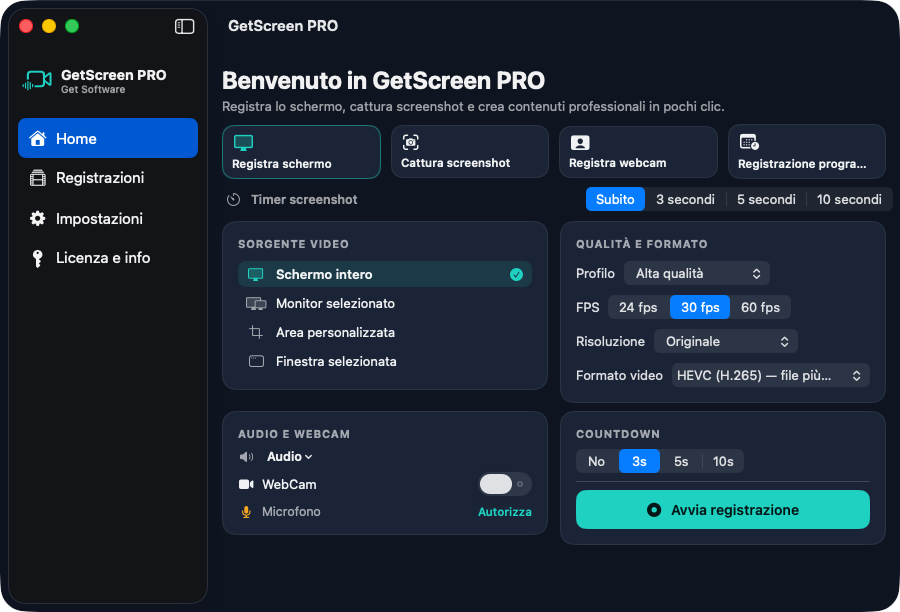Click the Timer screenshot clock icon

(233, 200)
